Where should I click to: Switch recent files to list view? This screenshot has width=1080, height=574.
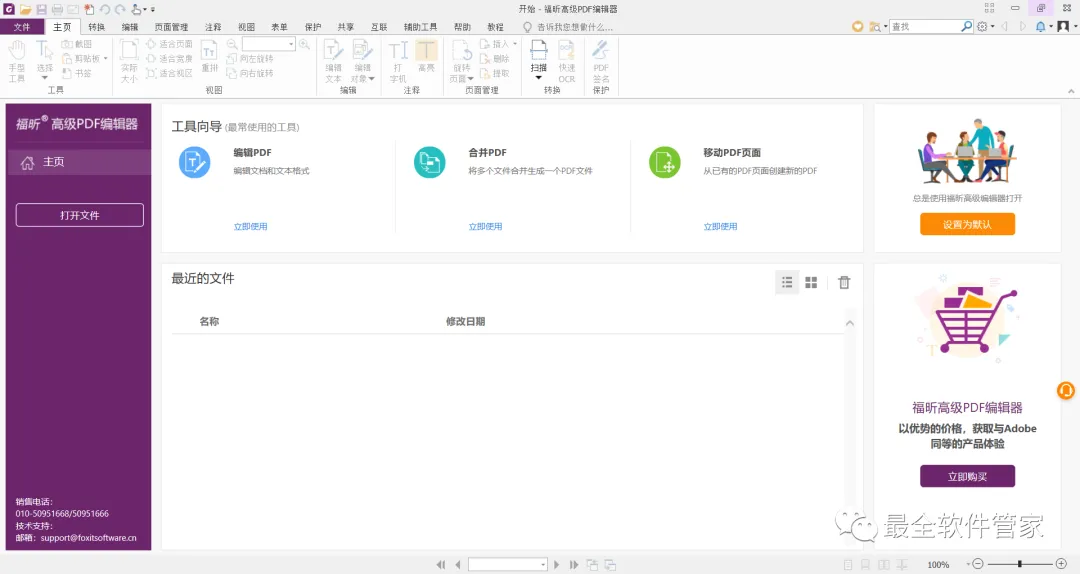click(787, 283)
